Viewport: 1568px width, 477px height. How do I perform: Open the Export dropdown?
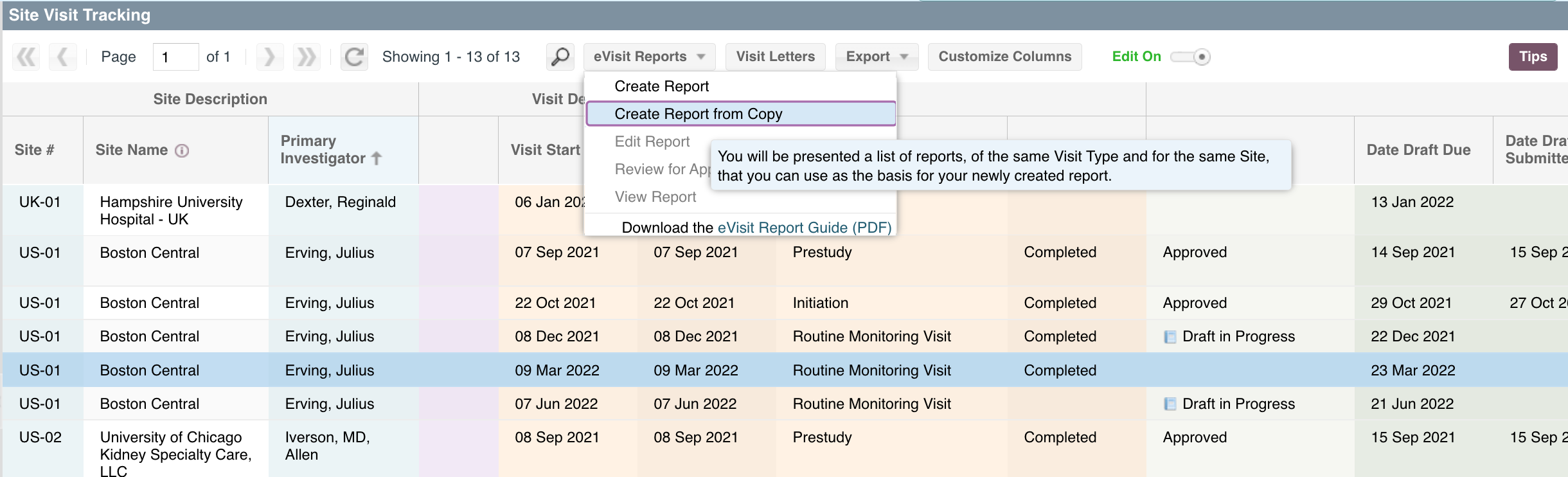point(877,57)
